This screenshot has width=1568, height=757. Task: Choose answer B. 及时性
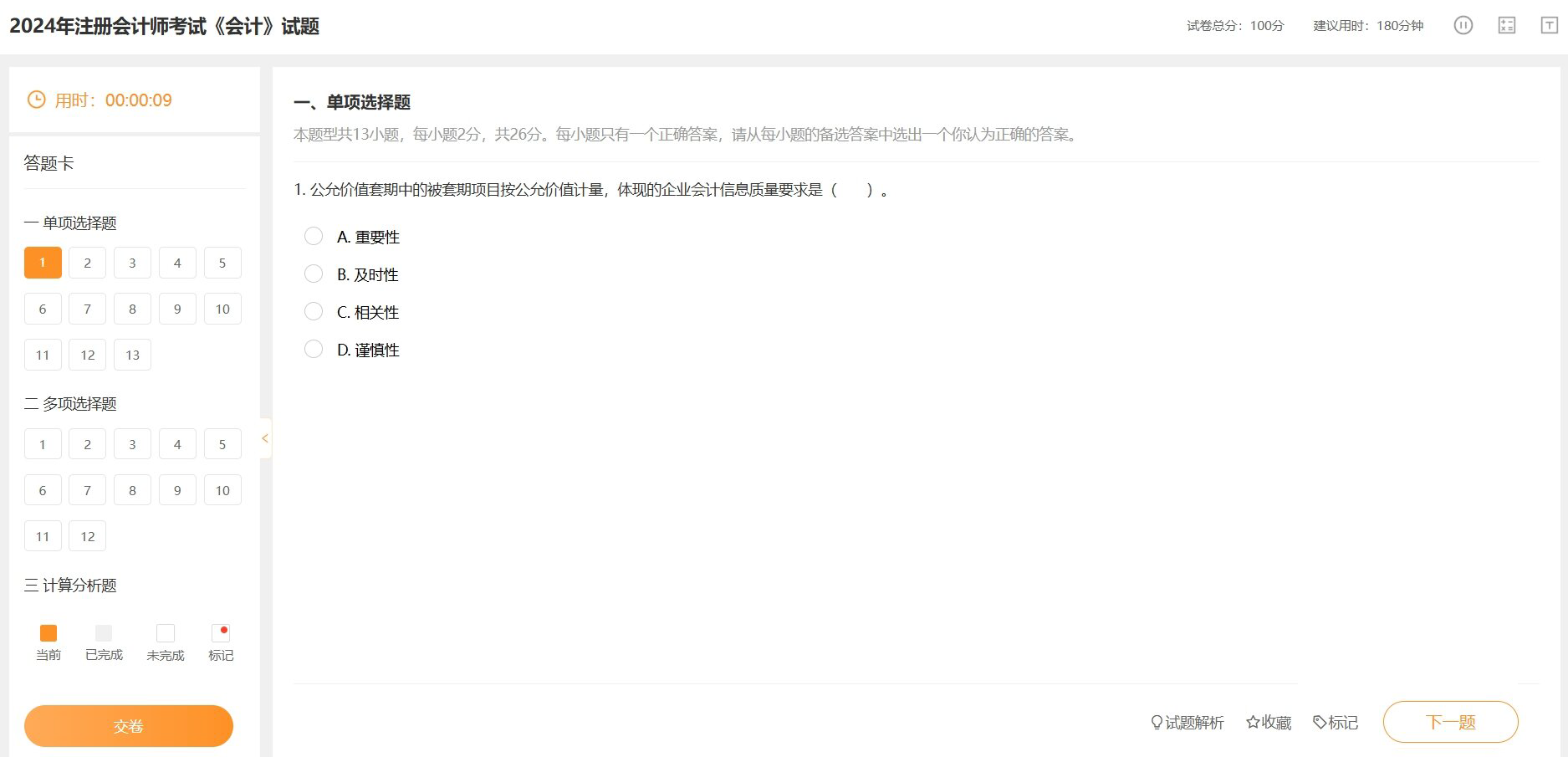[314, 274]
